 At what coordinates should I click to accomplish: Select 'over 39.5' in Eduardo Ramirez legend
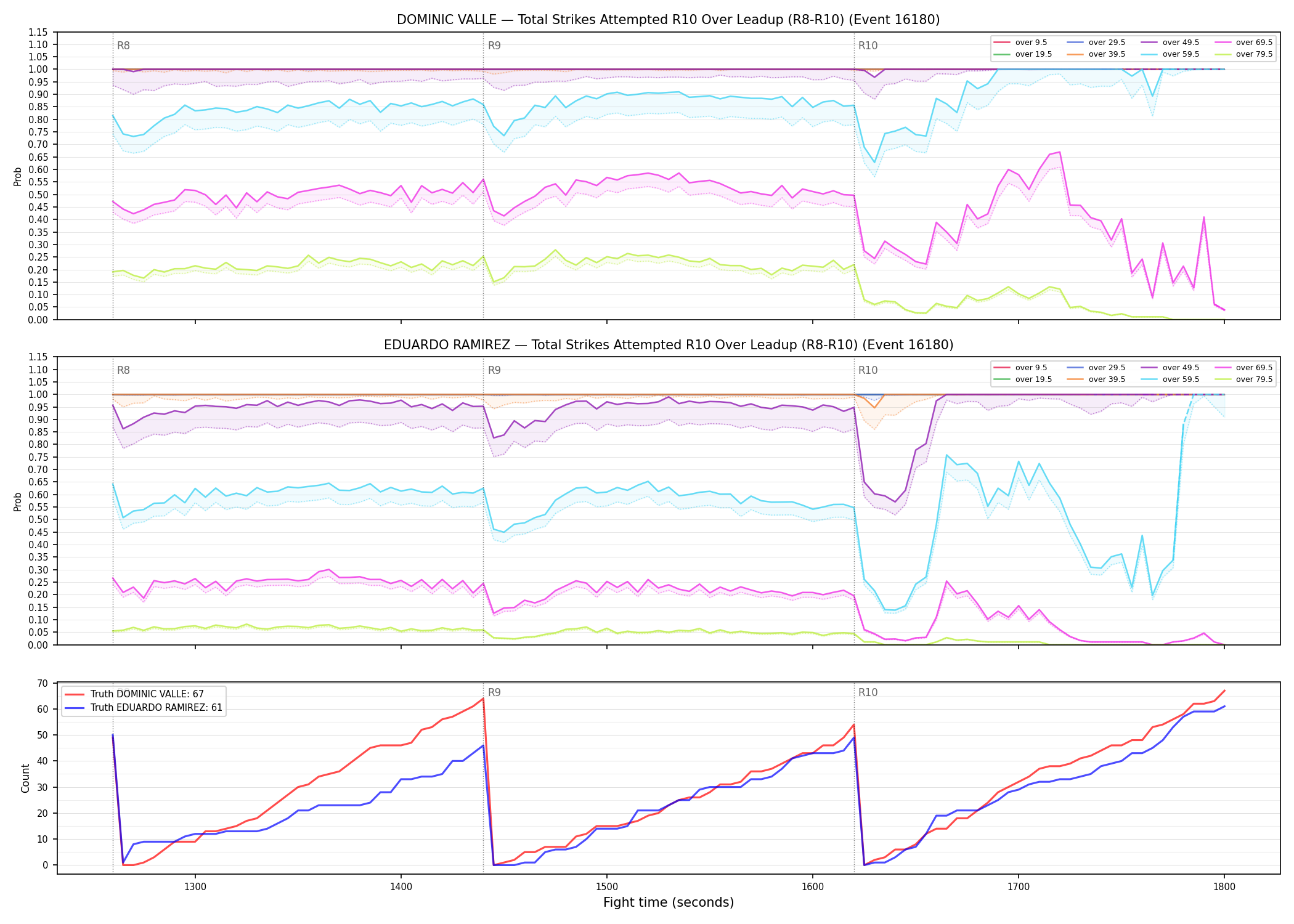(x=1096, y=379)
